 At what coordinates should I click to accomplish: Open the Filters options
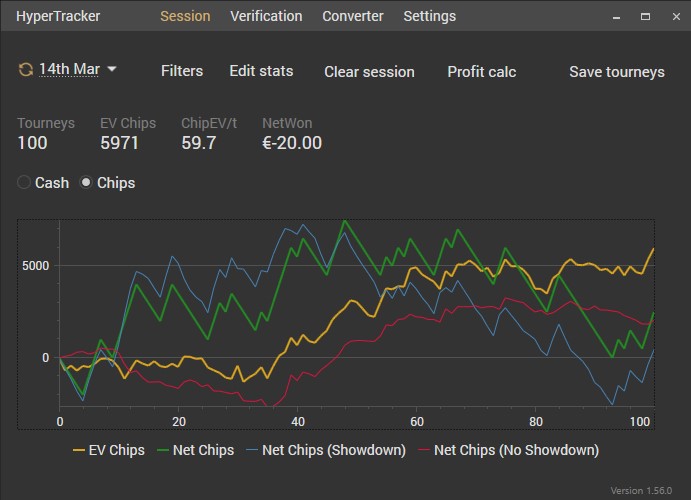click(182, 71)
